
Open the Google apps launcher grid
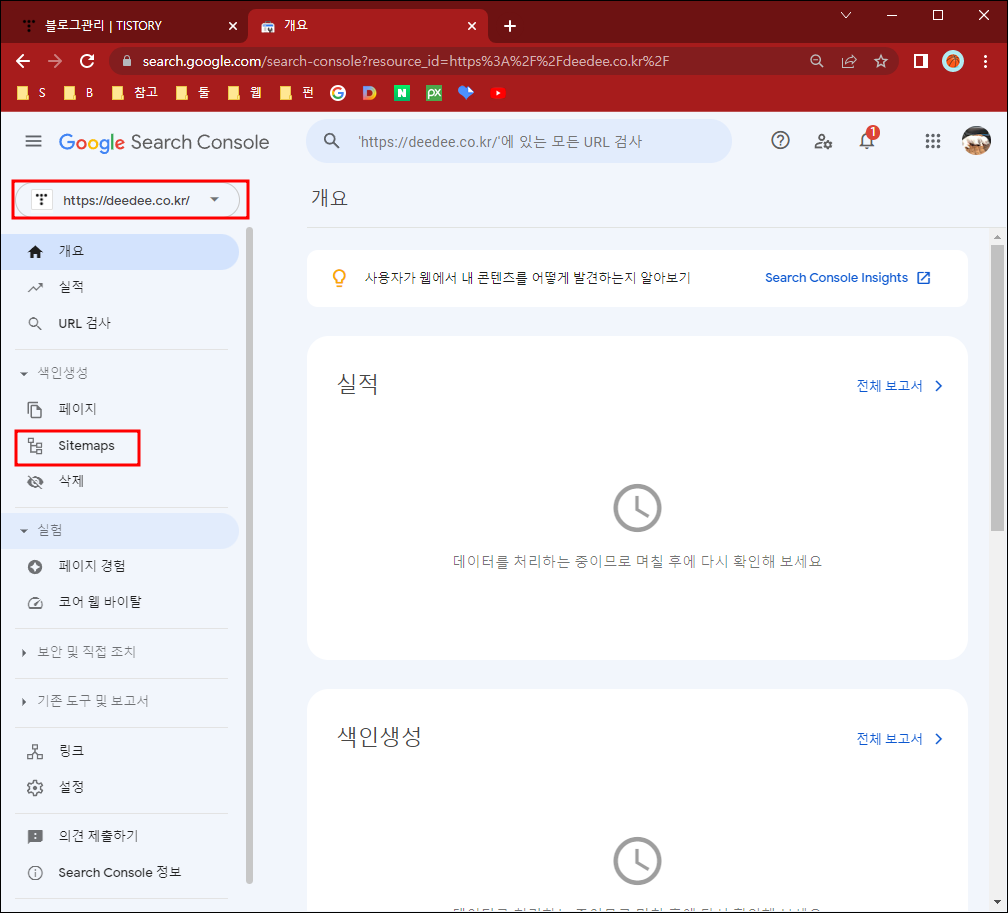933,141
